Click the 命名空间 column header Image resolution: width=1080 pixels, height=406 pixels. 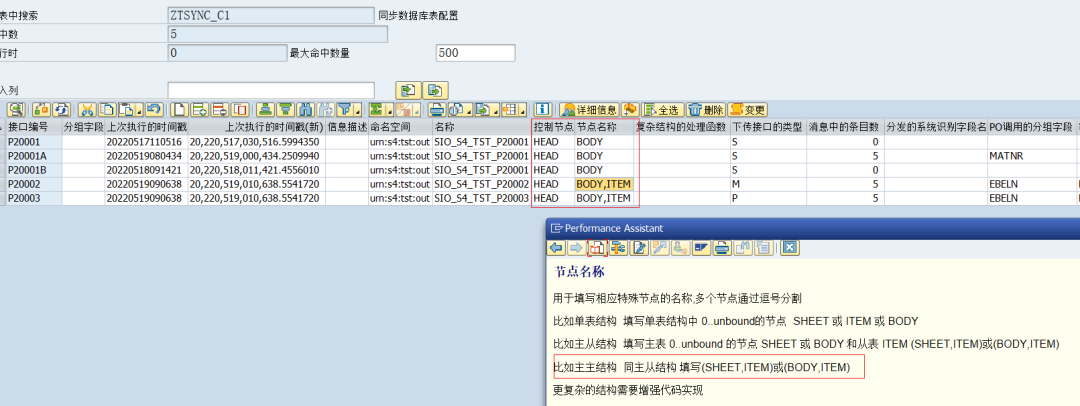(x=400, y=127)
